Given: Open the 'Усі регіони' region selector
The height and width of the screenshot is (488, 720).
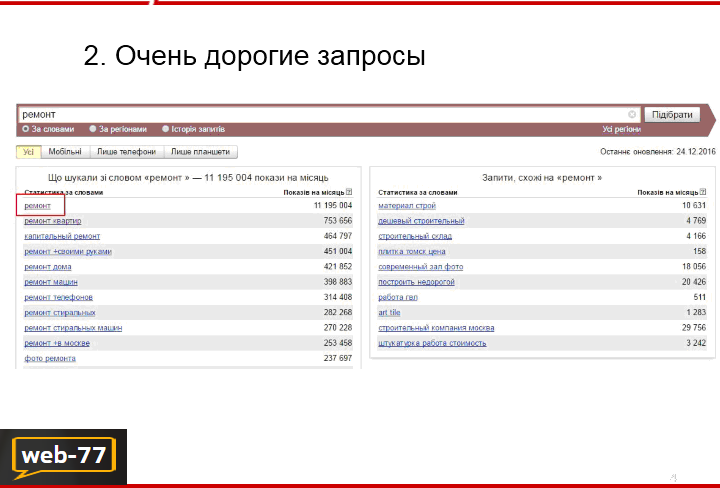Looking at the screenshot, I should (621, 129).
